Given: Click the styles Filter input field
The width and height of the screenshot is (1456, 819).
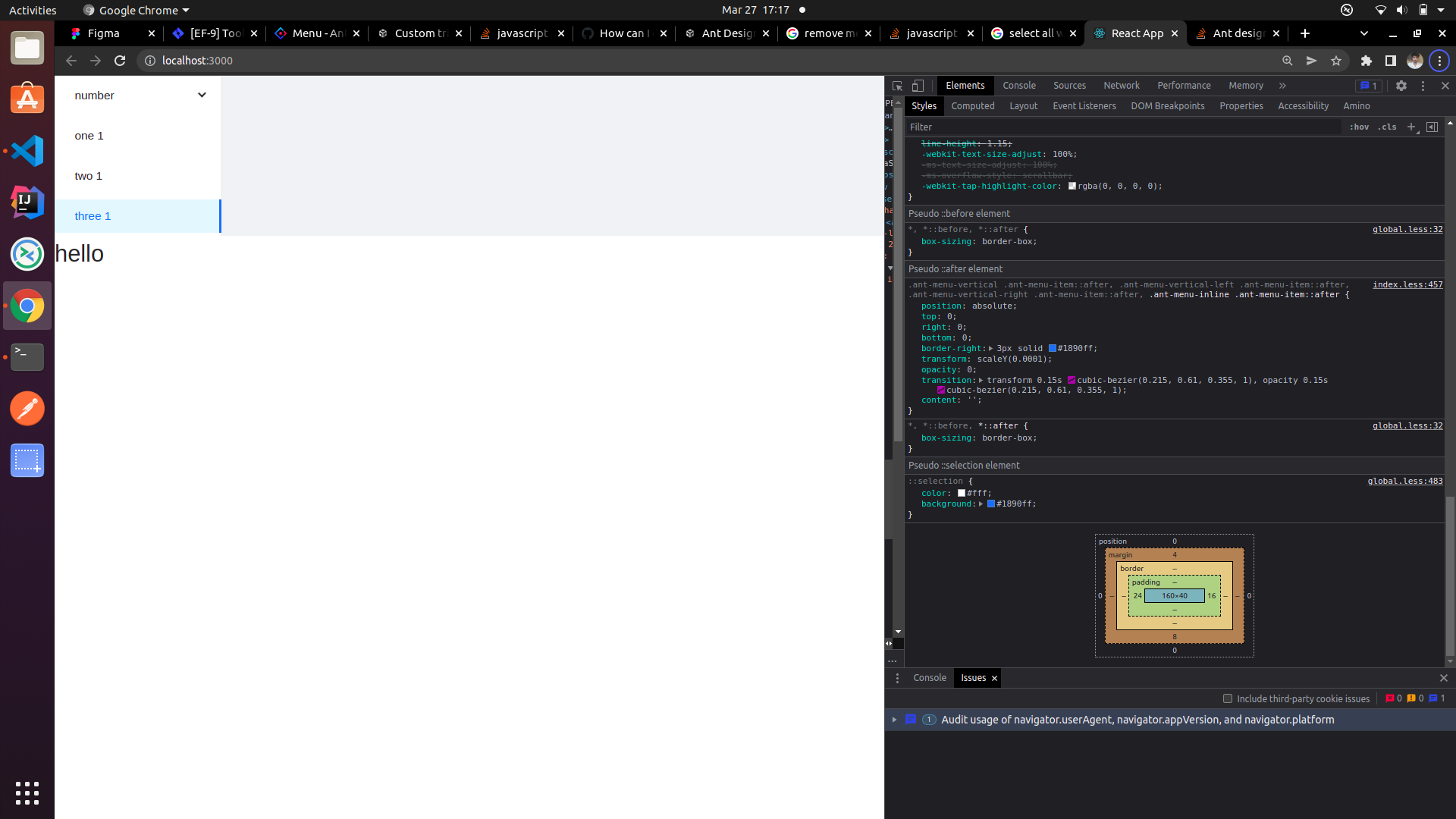Looking at the screenshot, I should [1122, 127].
